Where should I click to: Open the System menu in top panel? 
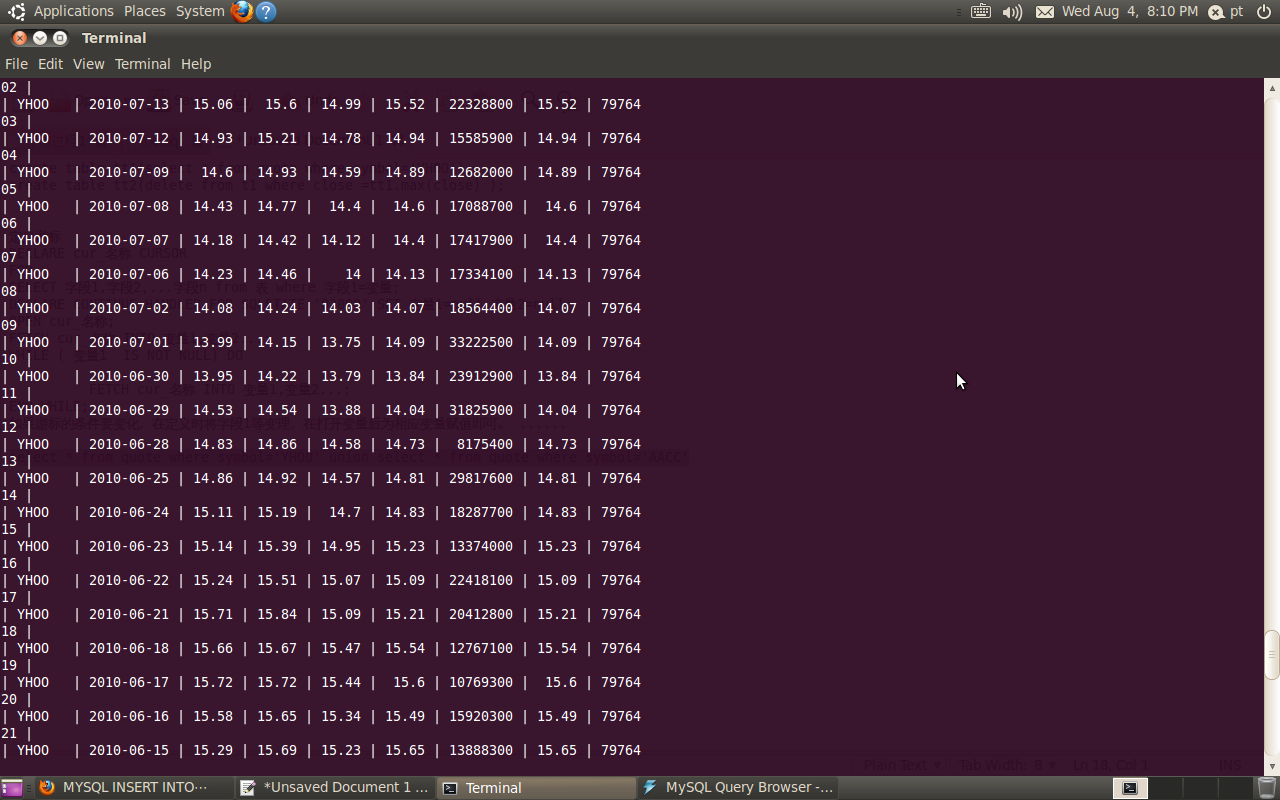(200, 11)
